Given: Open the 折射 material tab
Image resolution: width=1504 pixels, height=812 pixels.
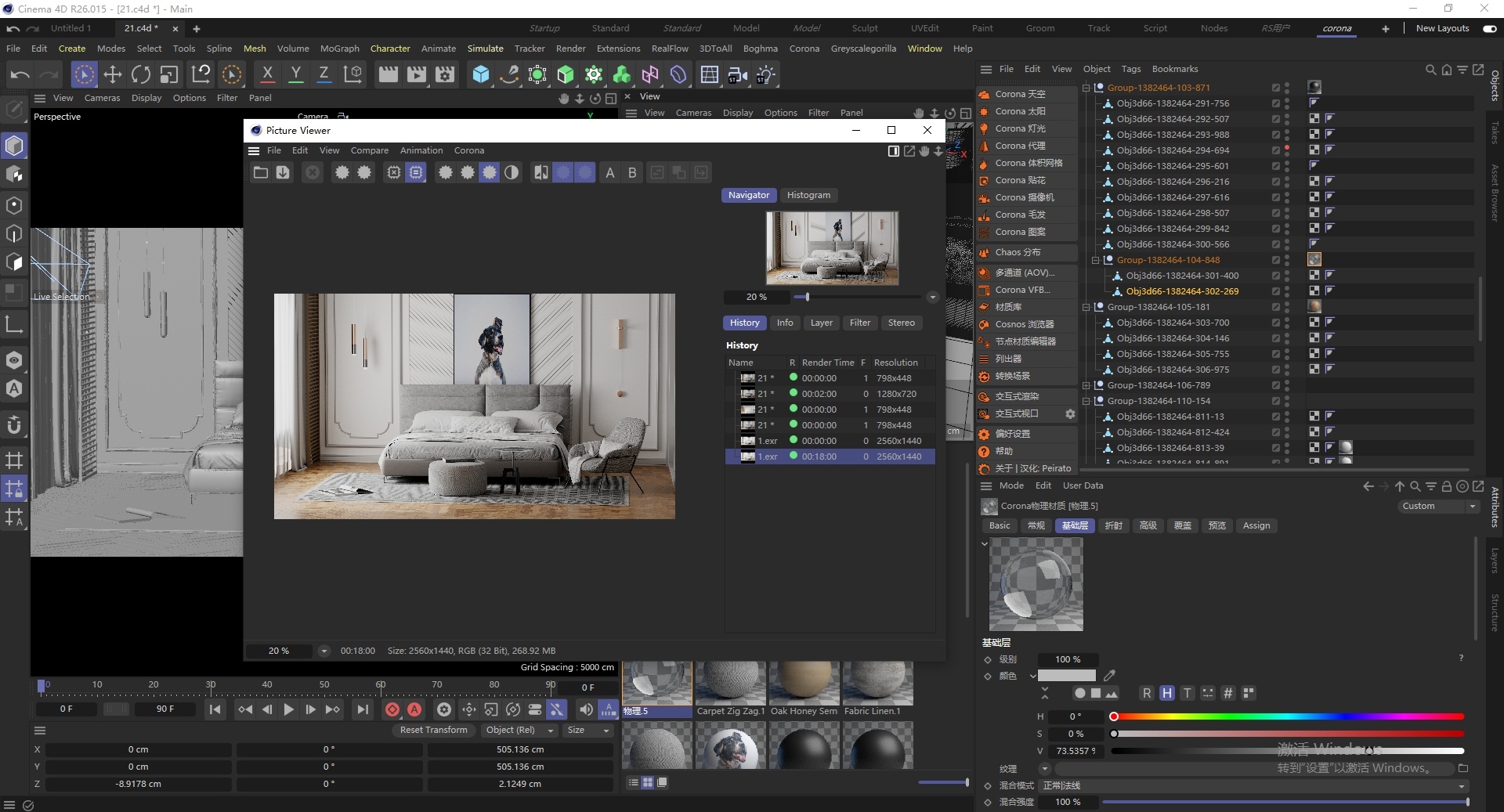Looking at the screenshot, I should pyautogui.click(x=1113, y=525).
